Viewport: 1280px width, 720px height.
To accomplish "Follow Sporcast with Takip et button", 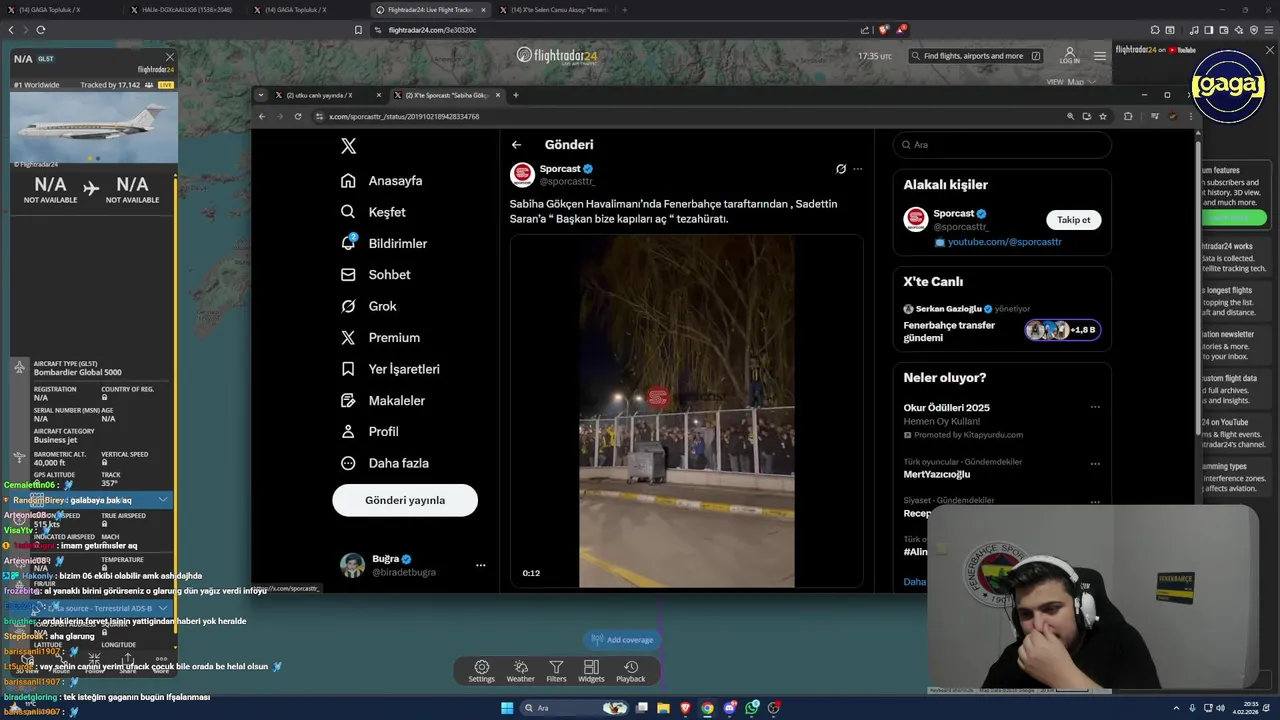I will [x=1074, y=220].
